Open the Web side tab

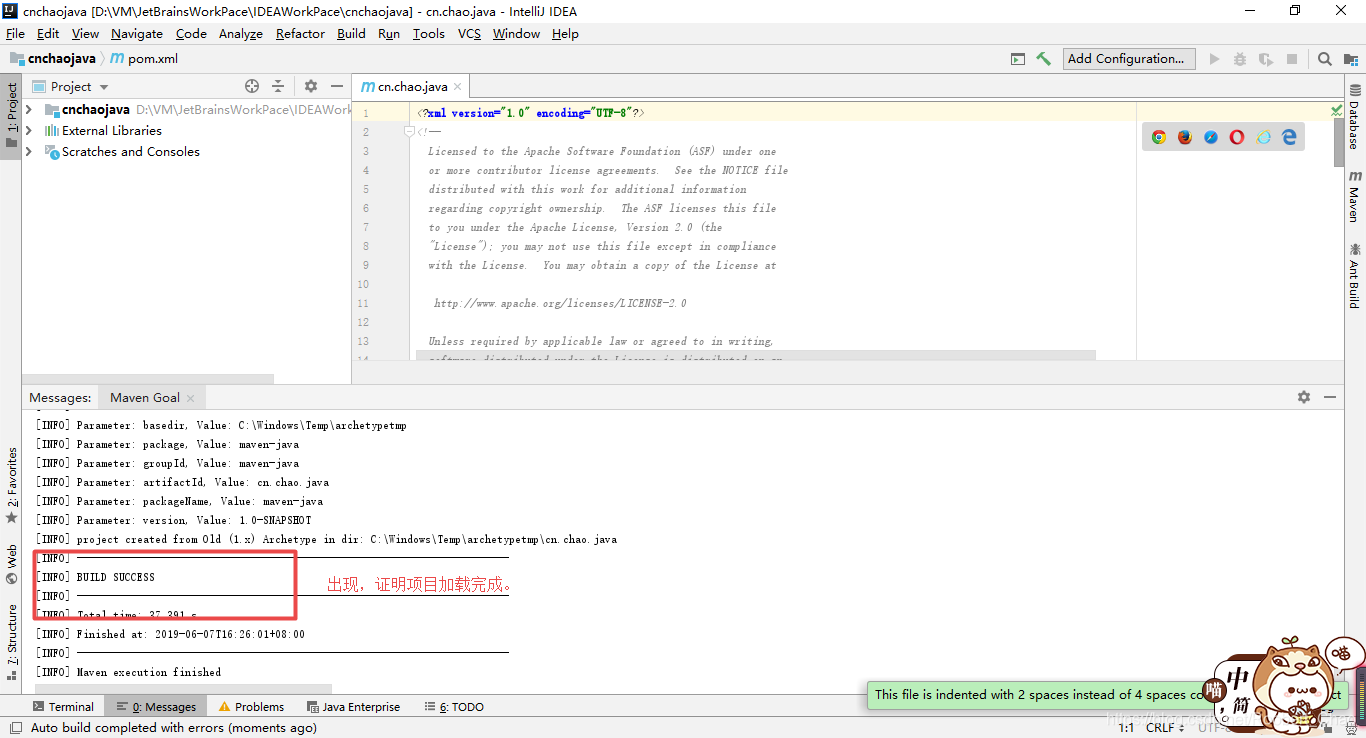coord(11,564)
